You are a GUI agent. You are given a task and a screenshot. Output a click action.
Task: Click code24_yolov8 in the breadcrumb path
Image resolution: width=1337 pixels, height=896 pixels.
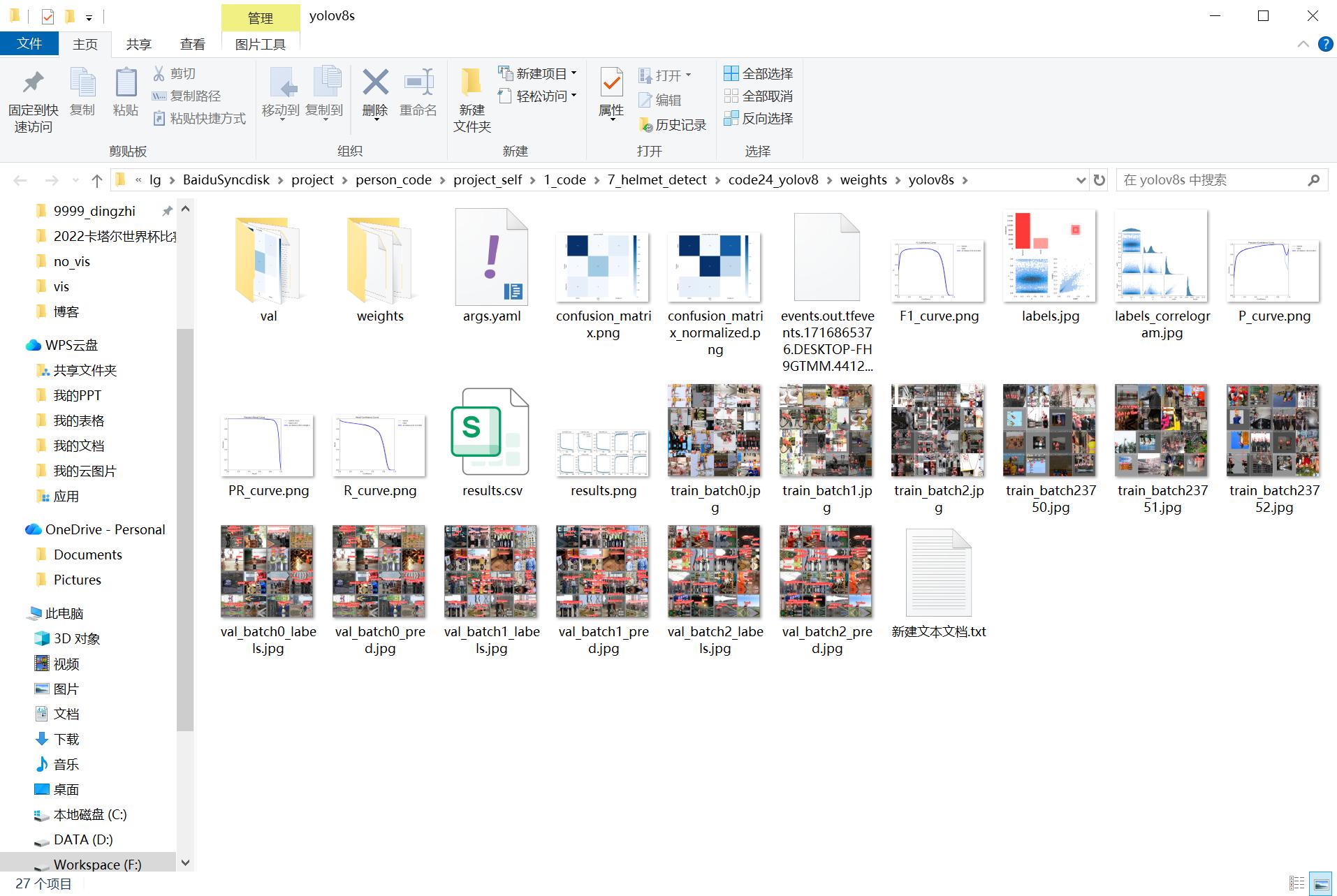click(x=773, y=179)
